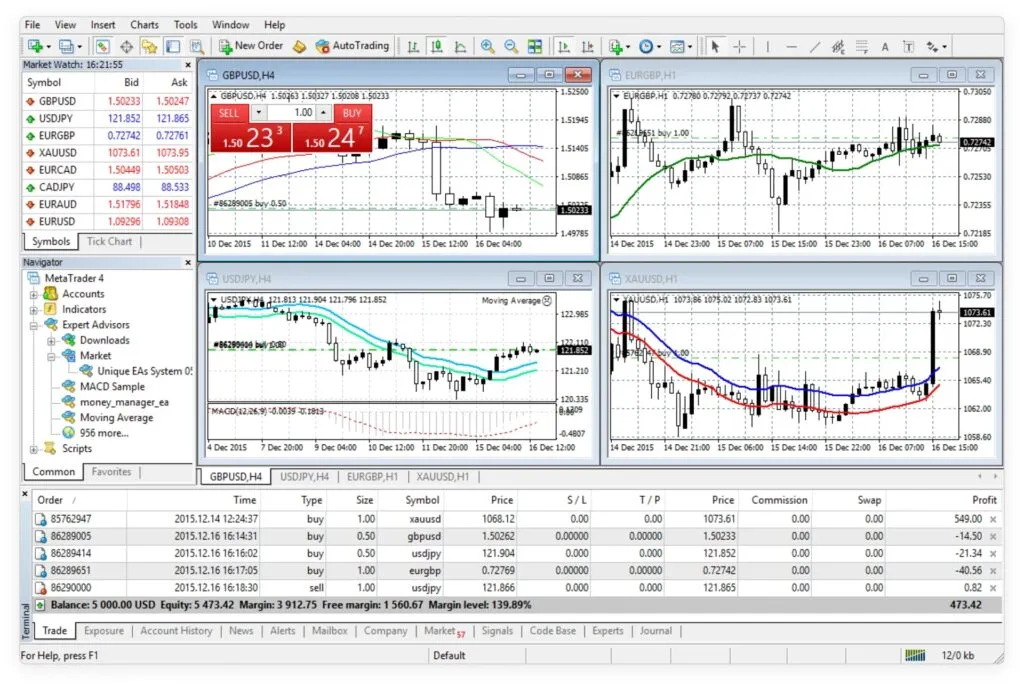
Task: Click the Zoom In magnifier icon
Action: tap(487, 46)
